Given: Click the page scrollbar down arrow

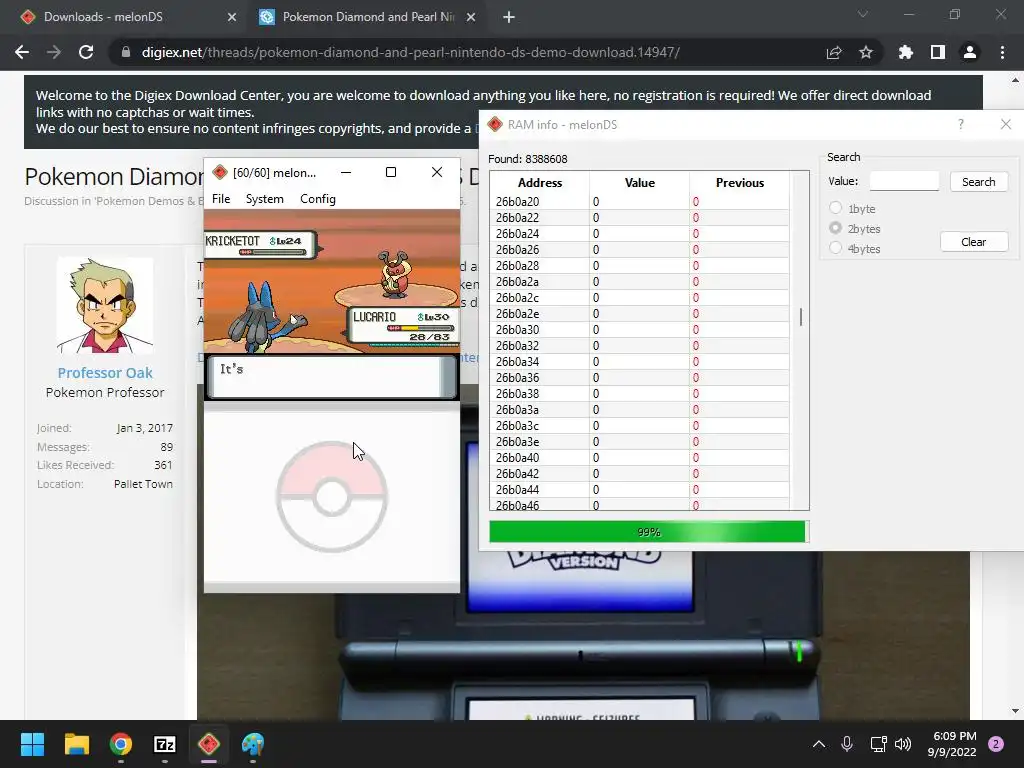Looking at the screenshot, I should coord(1016,711).
